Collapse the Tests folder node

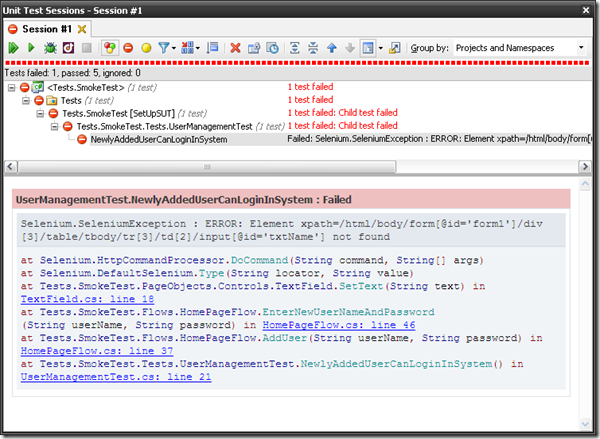[x=26, y=101]
